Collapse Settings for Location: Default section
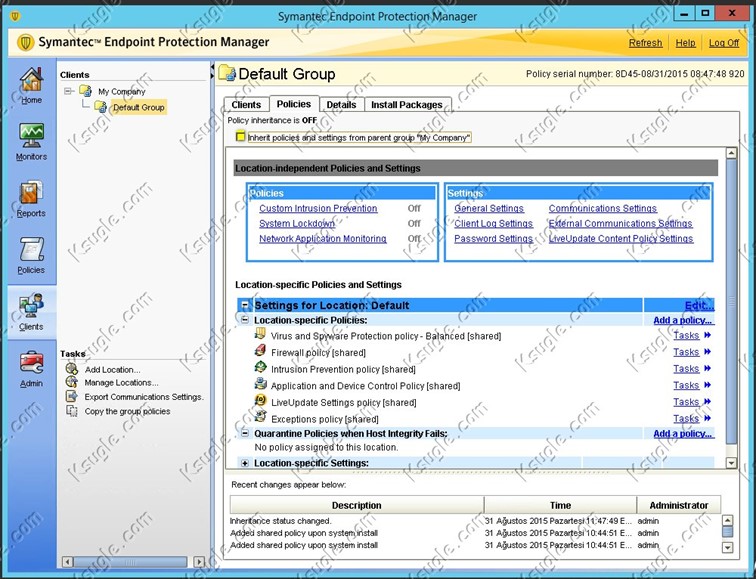Screen dimensions: 756x579 [245, 305]
